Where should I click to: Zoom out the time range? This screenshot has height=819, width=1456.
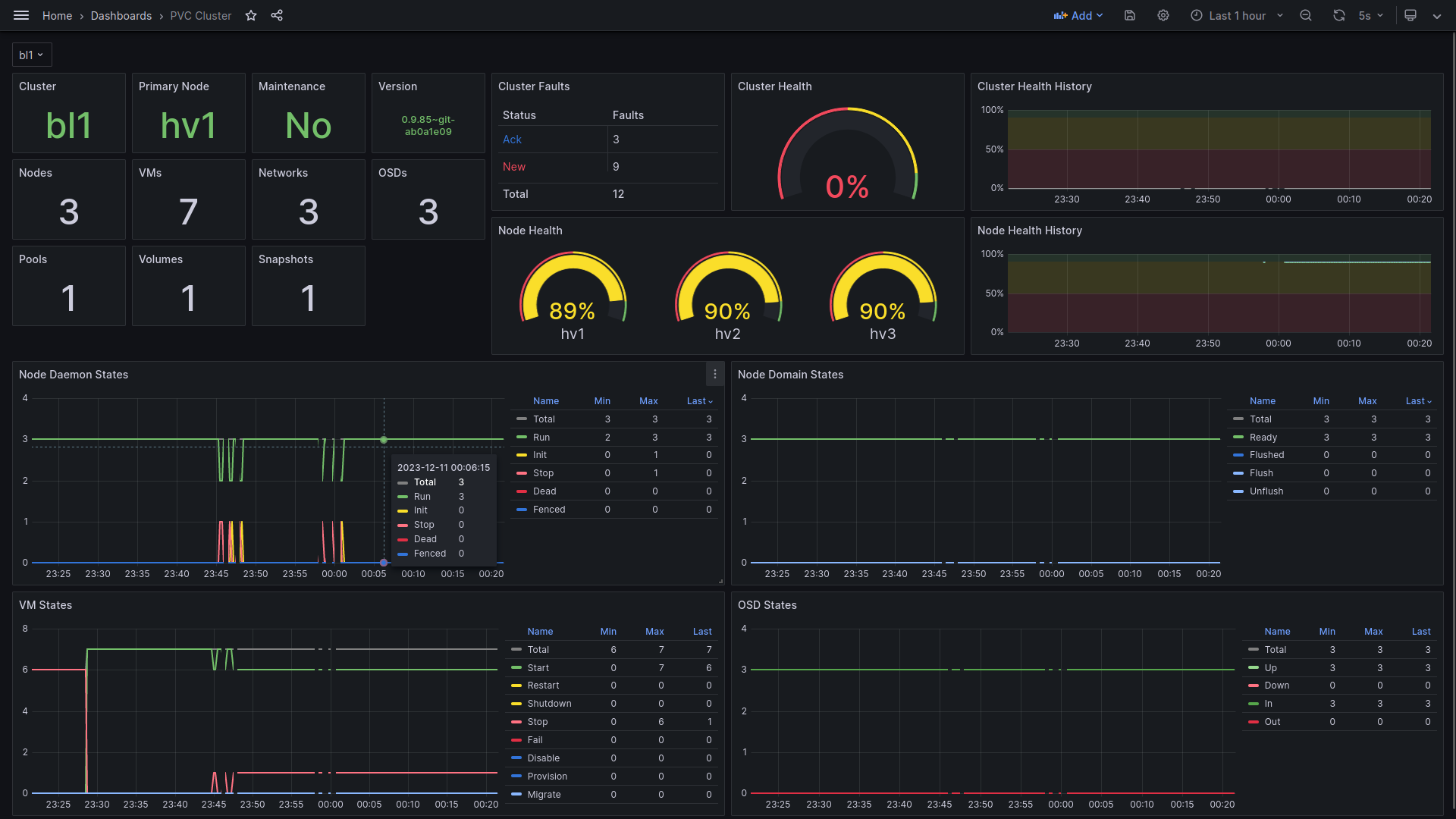(1305, 15)
